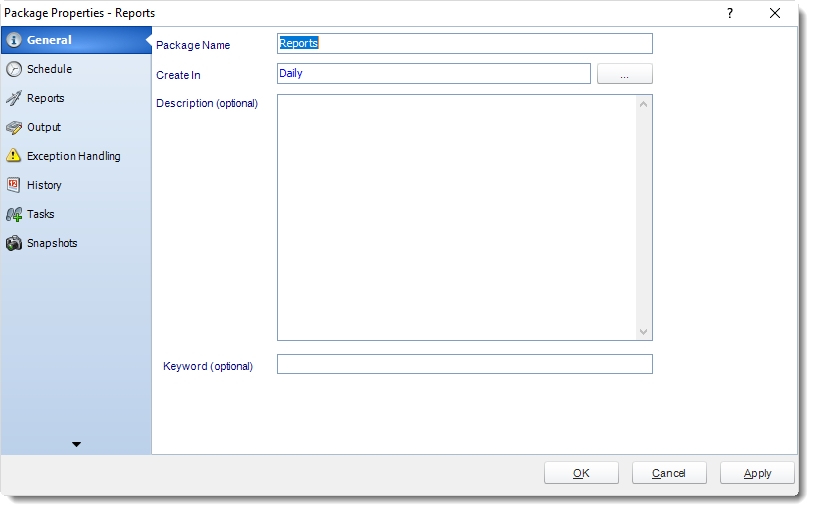Click the History calendar icon
This screenshot has width=814, height=511.
14,185
